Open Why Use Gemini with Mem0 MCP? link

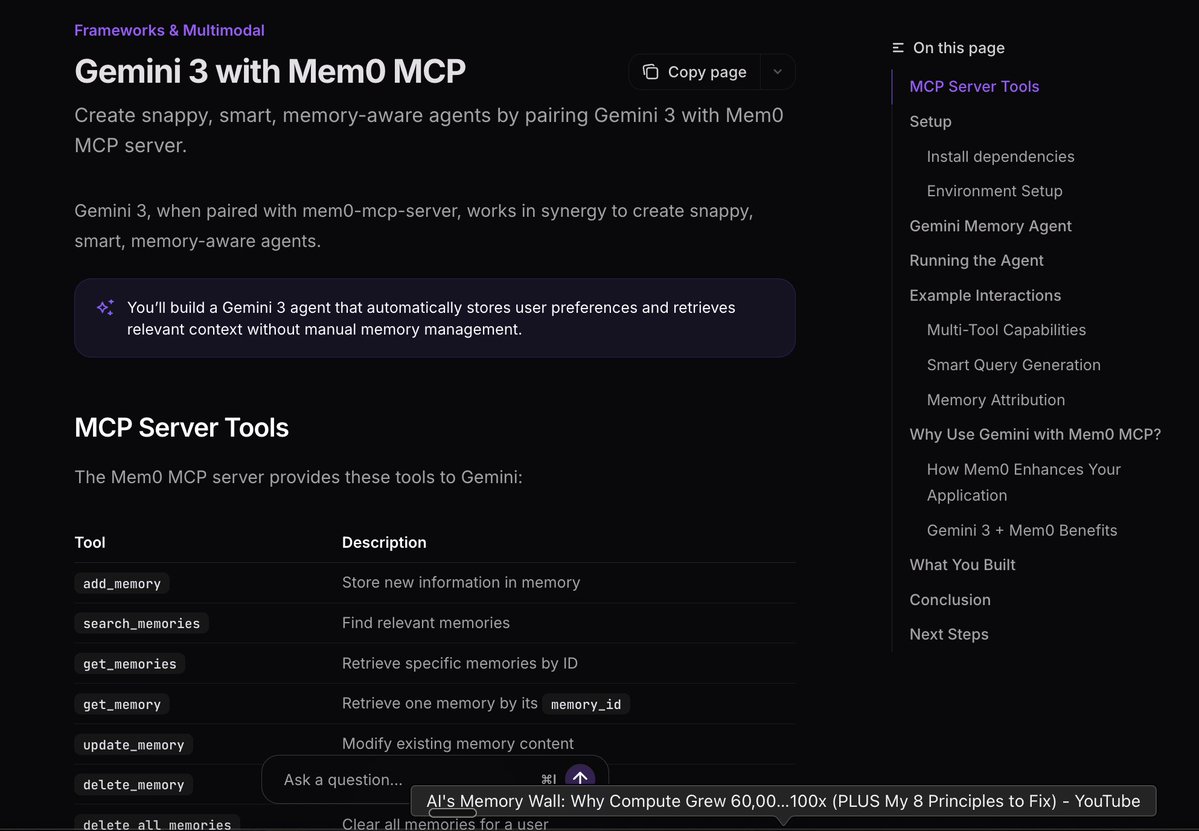click(x=1035, y=434)
